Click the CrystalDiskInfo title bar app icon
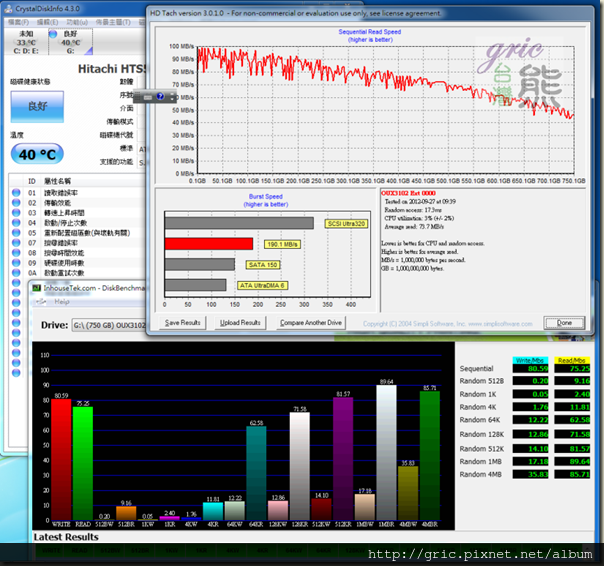The image size is (604, 566). click(9, 8)
